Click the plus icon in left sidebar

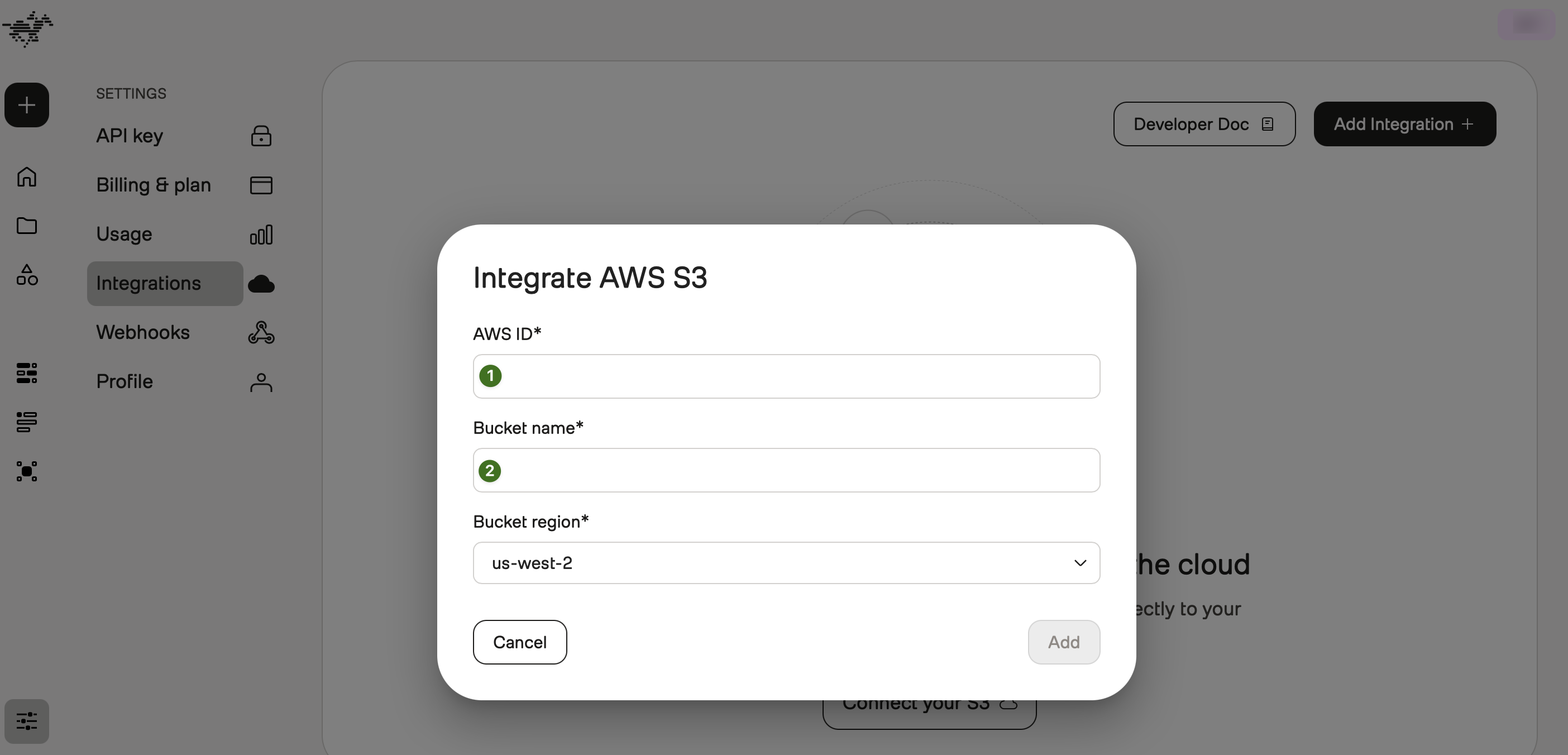click(27, 106)
